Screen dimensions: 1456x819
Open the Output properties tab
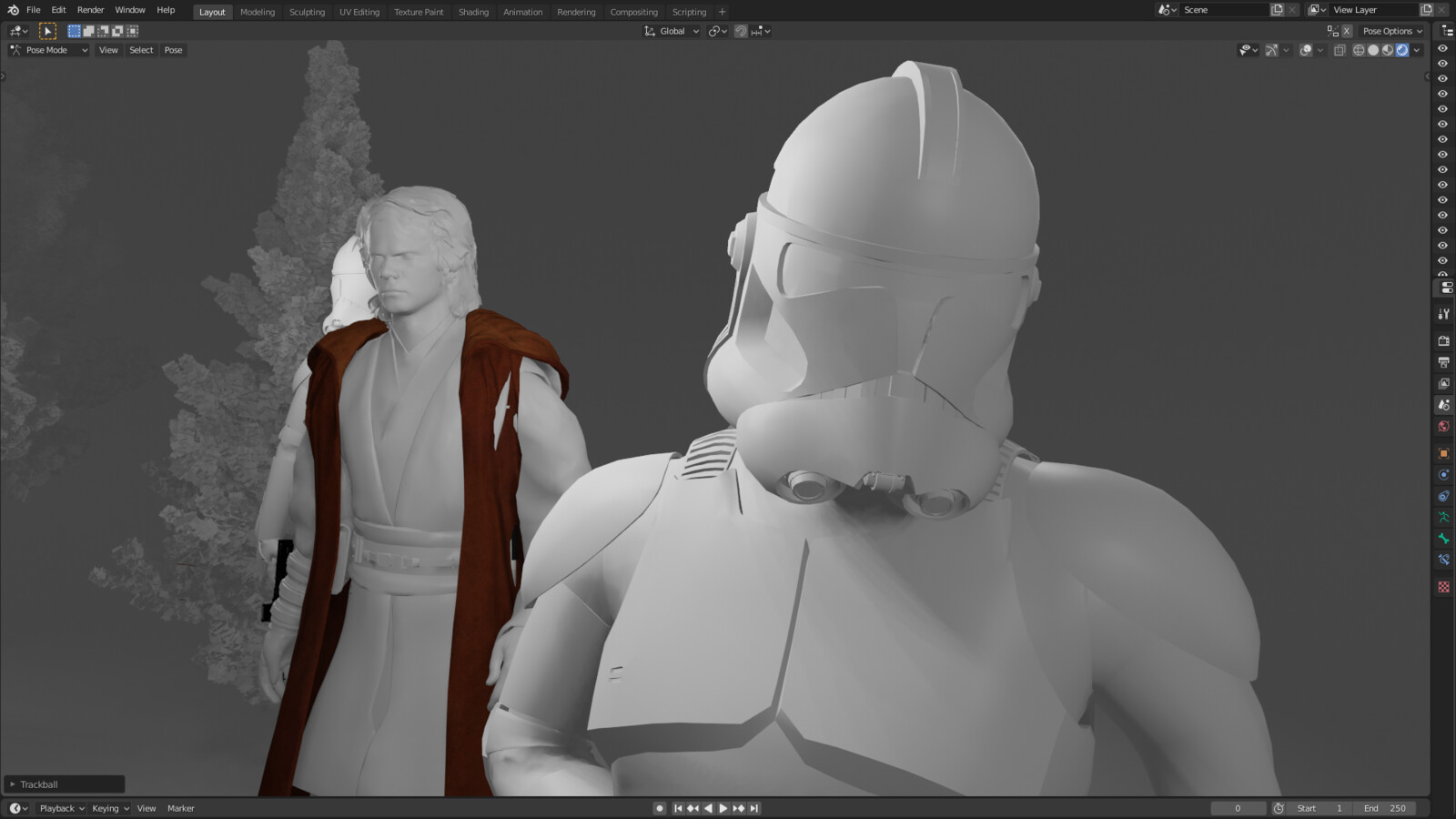[1443, 362]
